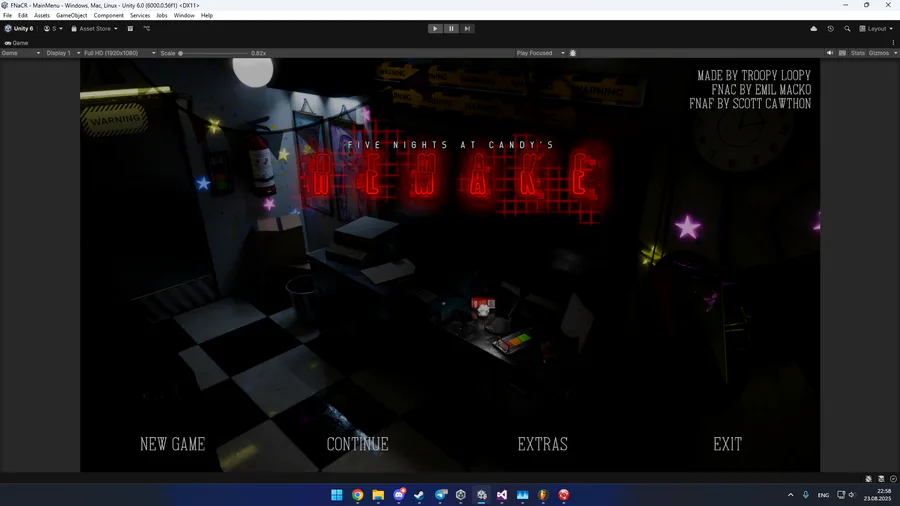
Task: Open the Game view mode dropdown
Action: click(x=21, y=53)
